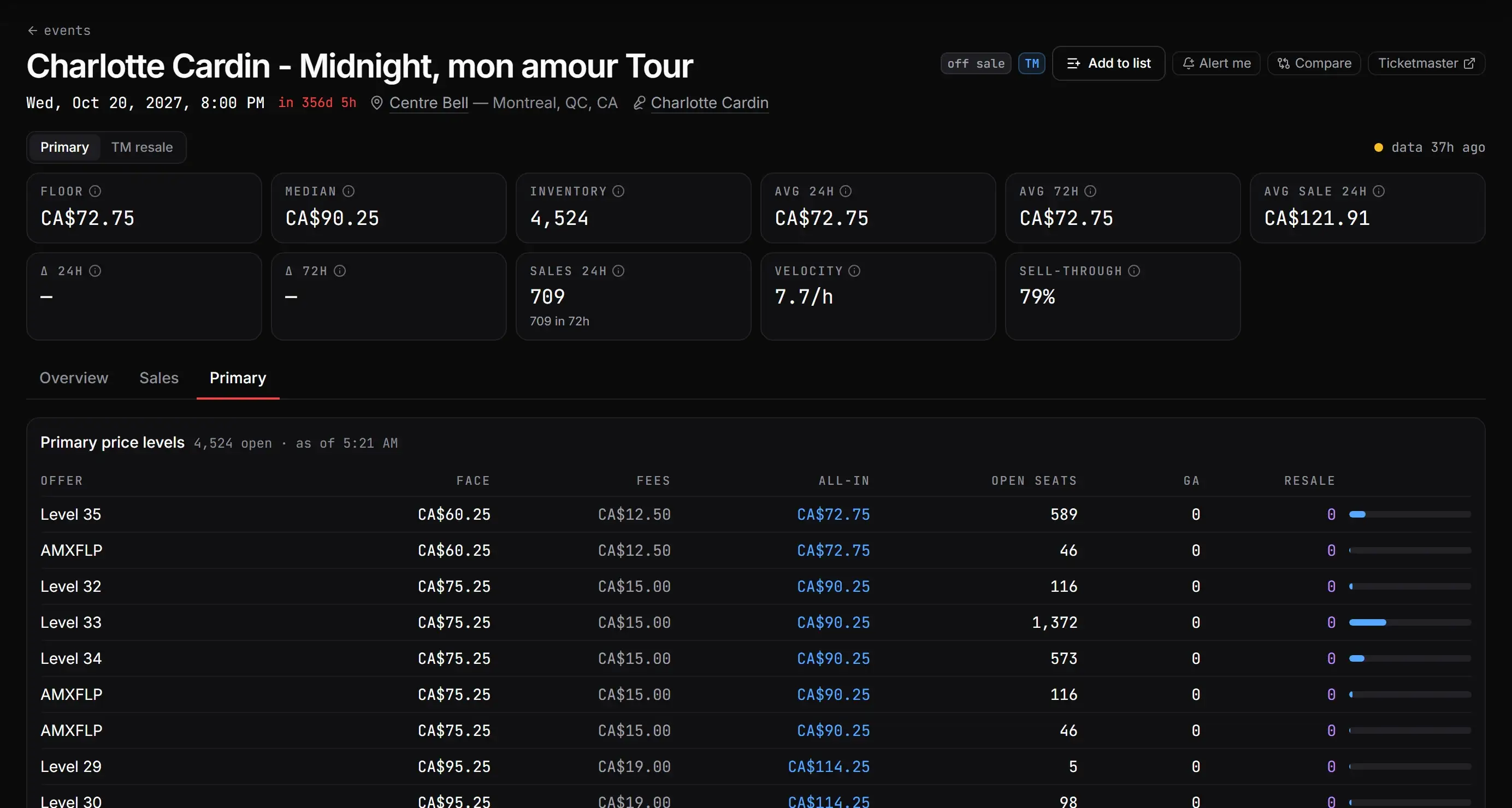This screenshot has width=1512, height=808.
Task: Click the FACE column header
Action: (473, 481)
